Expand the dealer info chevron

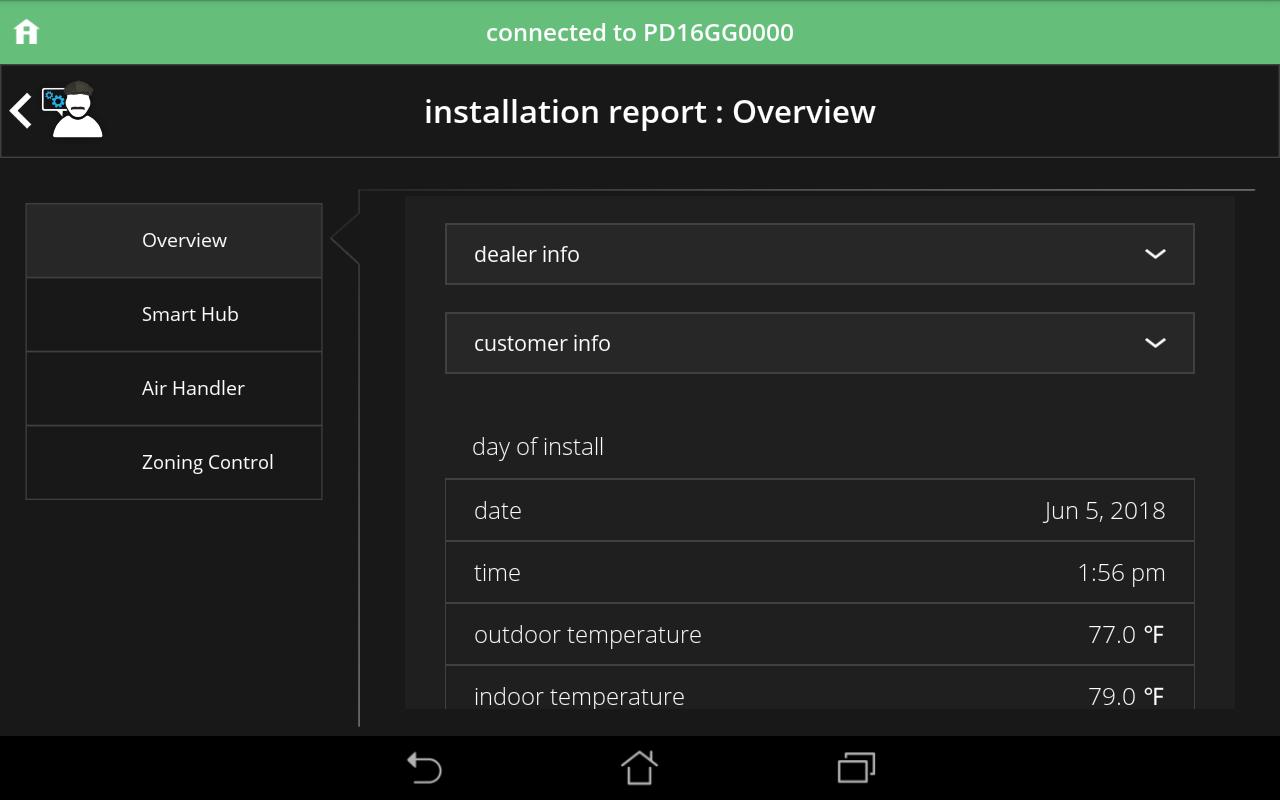1155,254
